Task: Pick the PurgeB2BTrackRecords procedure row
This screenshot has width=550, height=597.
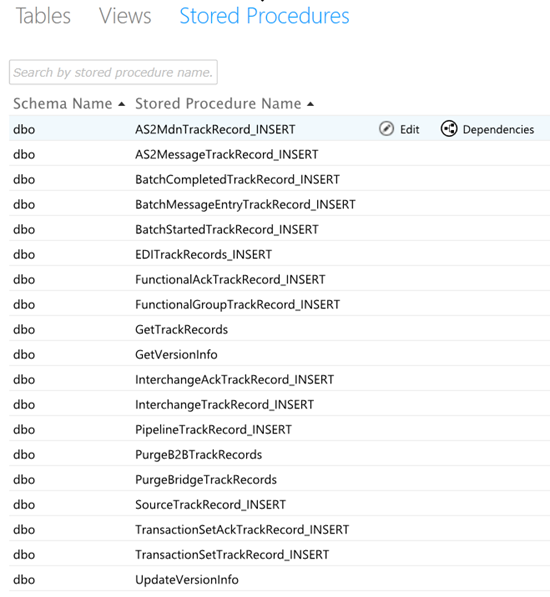Action: tap(279, 455)
